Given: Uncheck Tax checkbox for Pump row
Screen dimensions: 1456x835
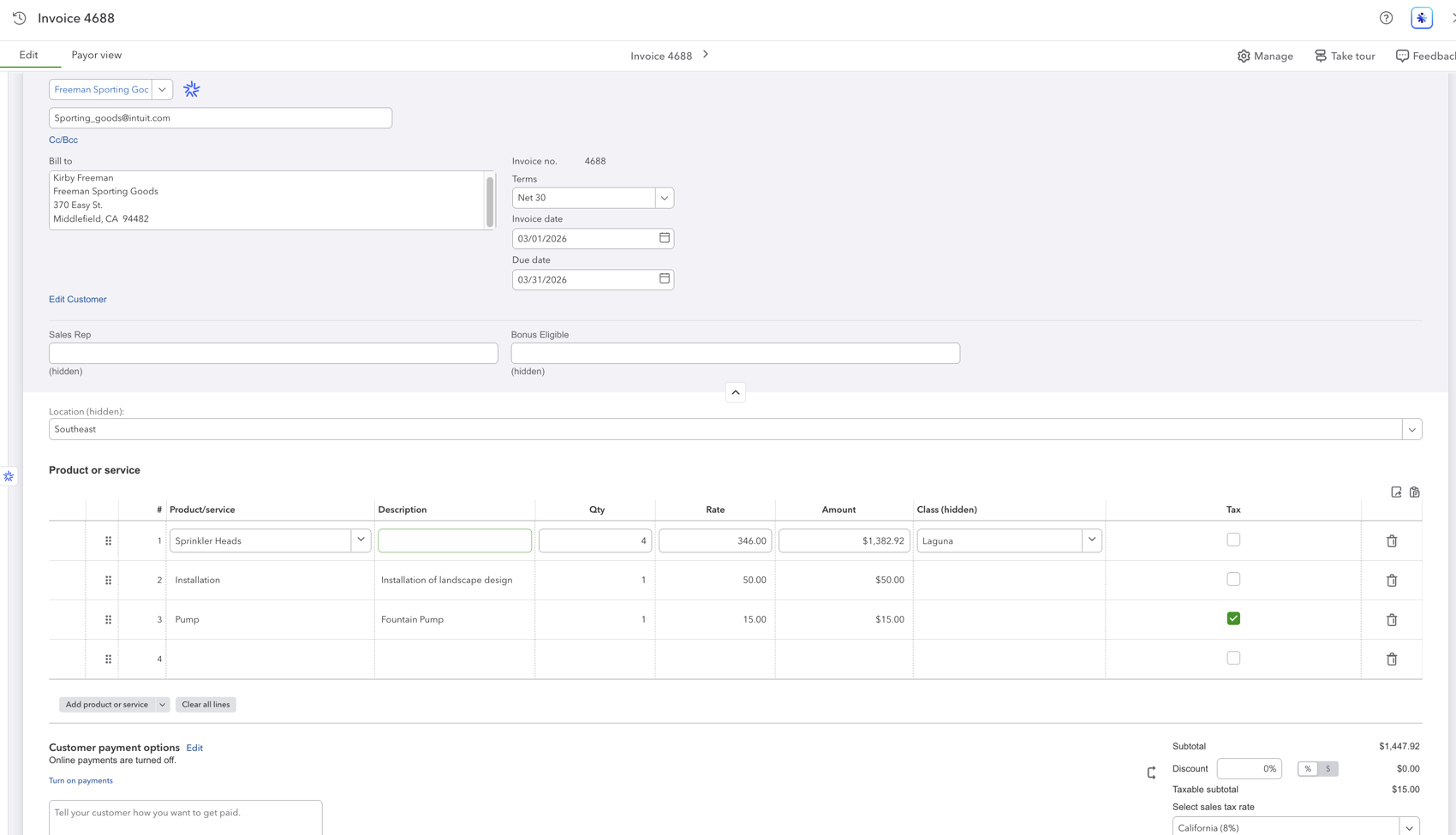Looking at the screenshot, I should (1233, 618).
